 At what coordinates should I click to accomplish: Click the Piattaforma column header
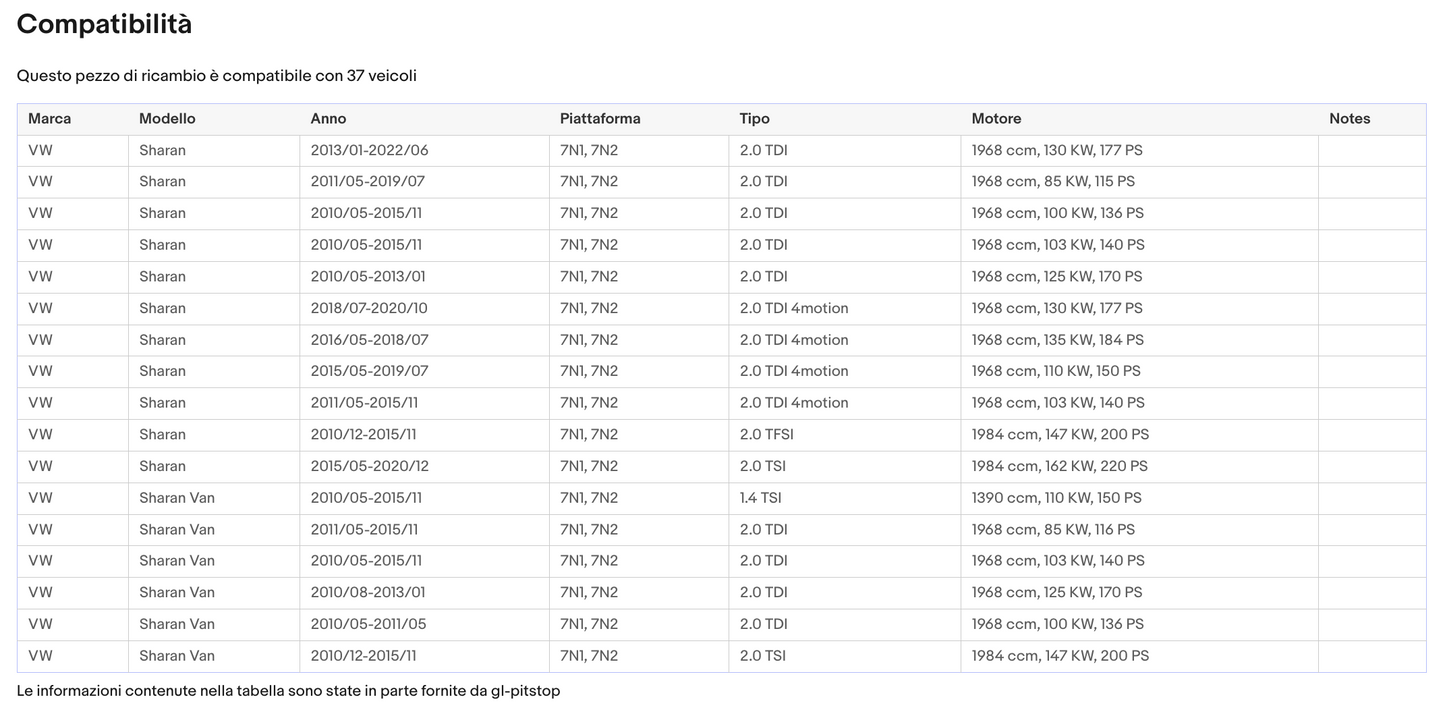600,119
